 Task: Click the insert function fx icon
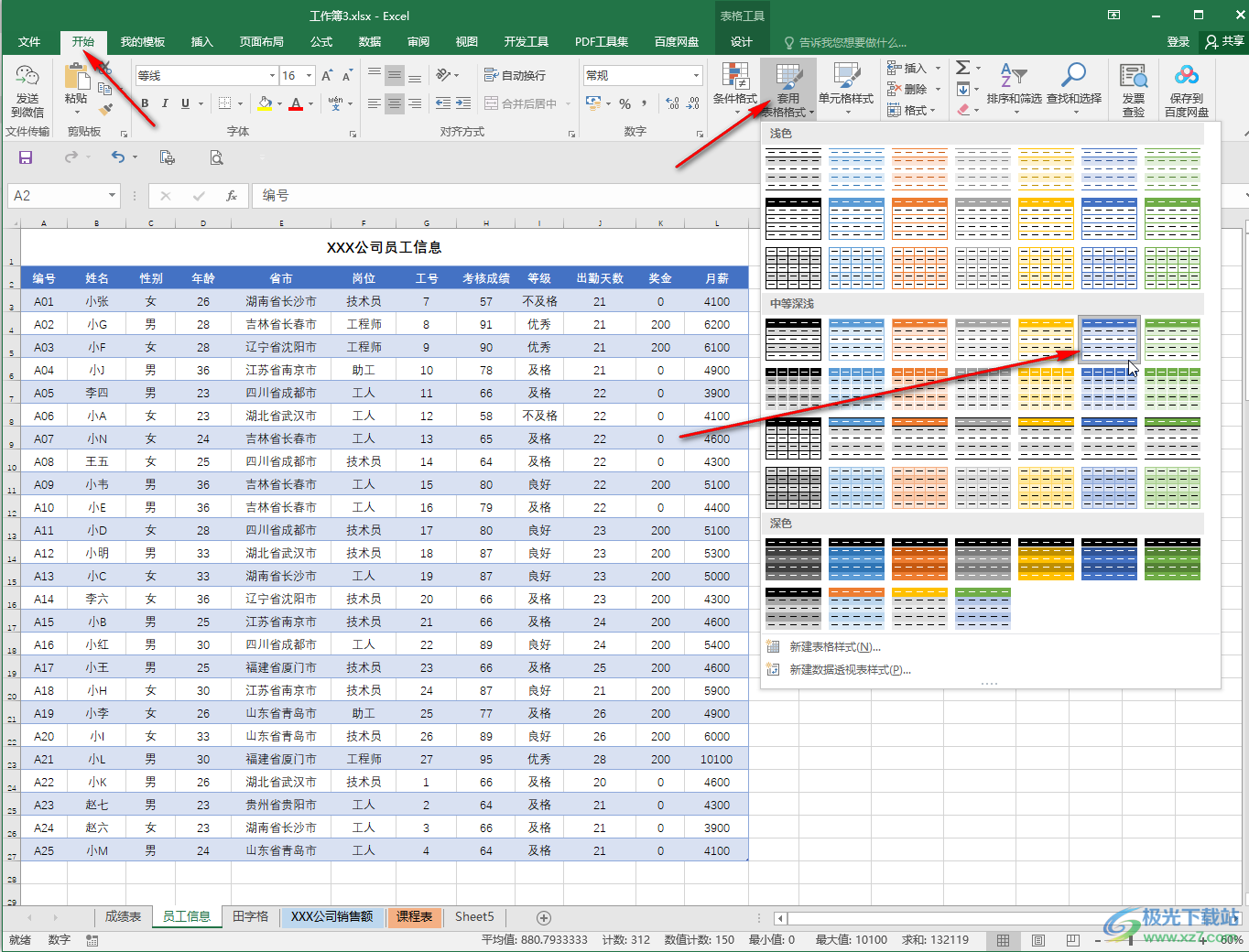(232, 196)
